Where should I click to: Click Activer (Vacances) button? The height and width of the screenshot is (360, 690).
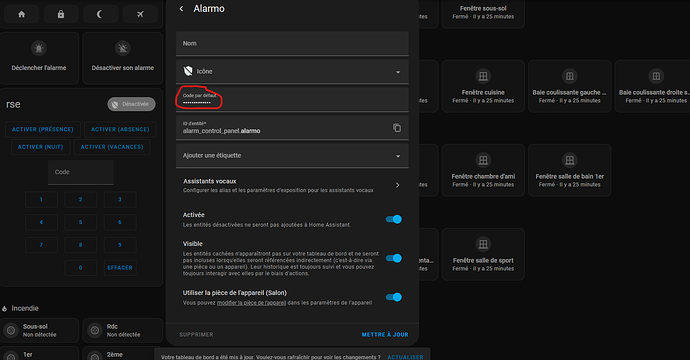tap(112, 147)
